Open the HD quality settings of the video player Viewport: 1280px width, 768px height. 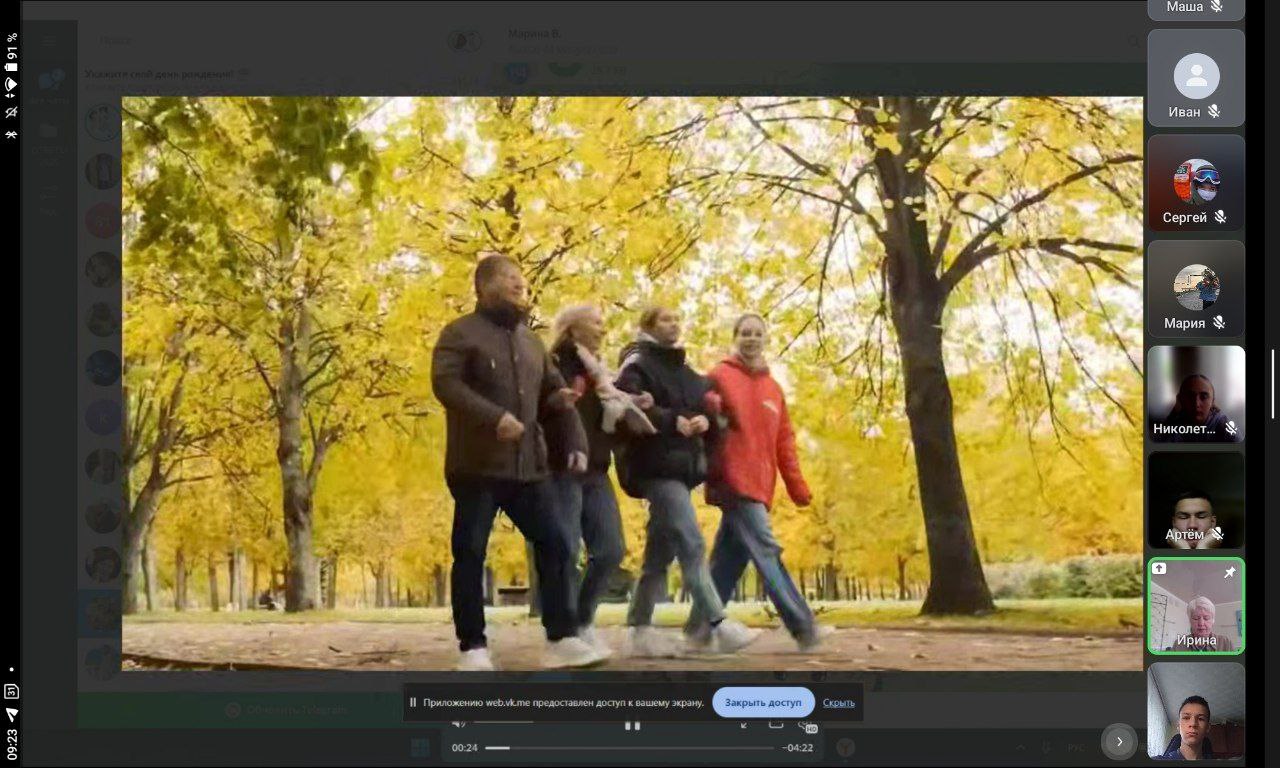coord(808,726)
